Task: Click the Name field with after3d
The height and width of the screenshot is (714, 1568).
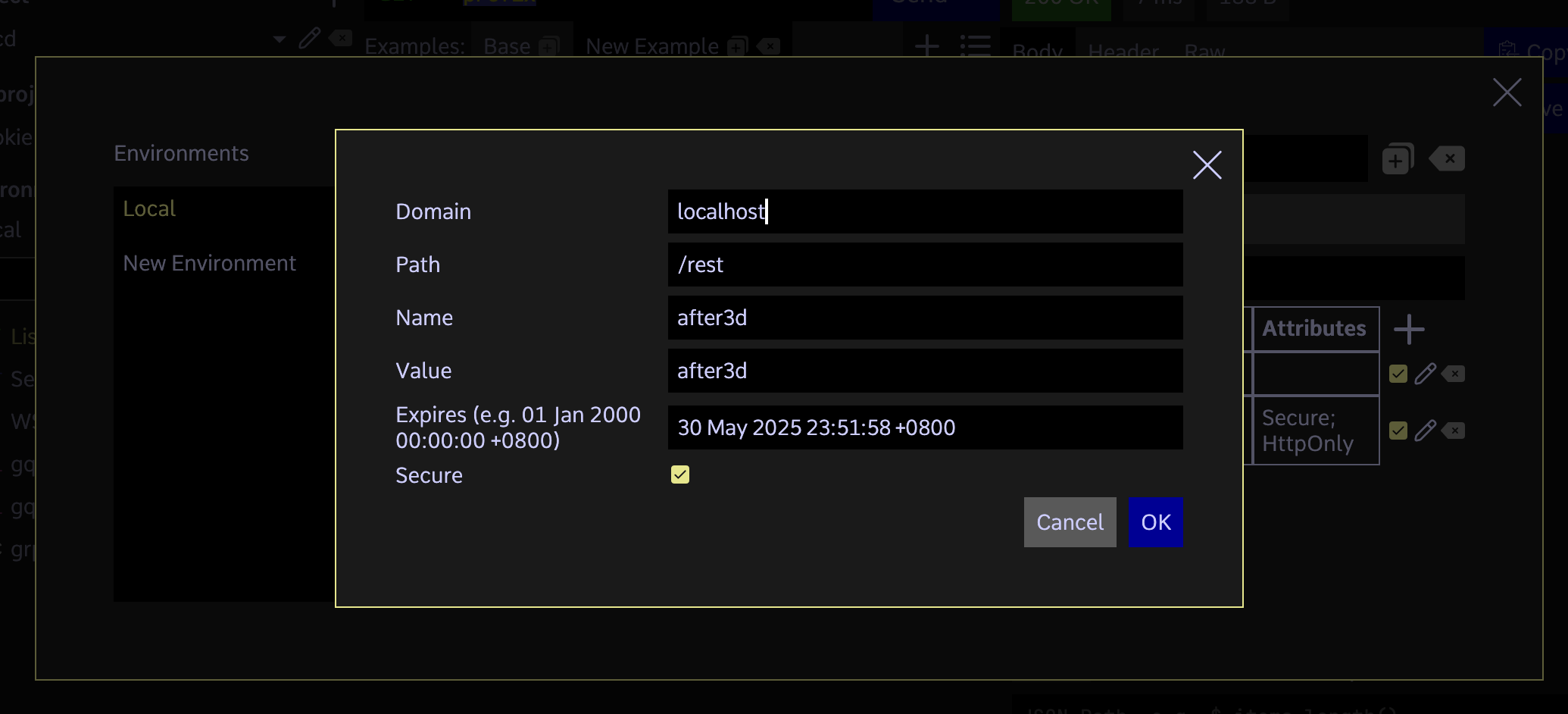Action: point(925,318)
